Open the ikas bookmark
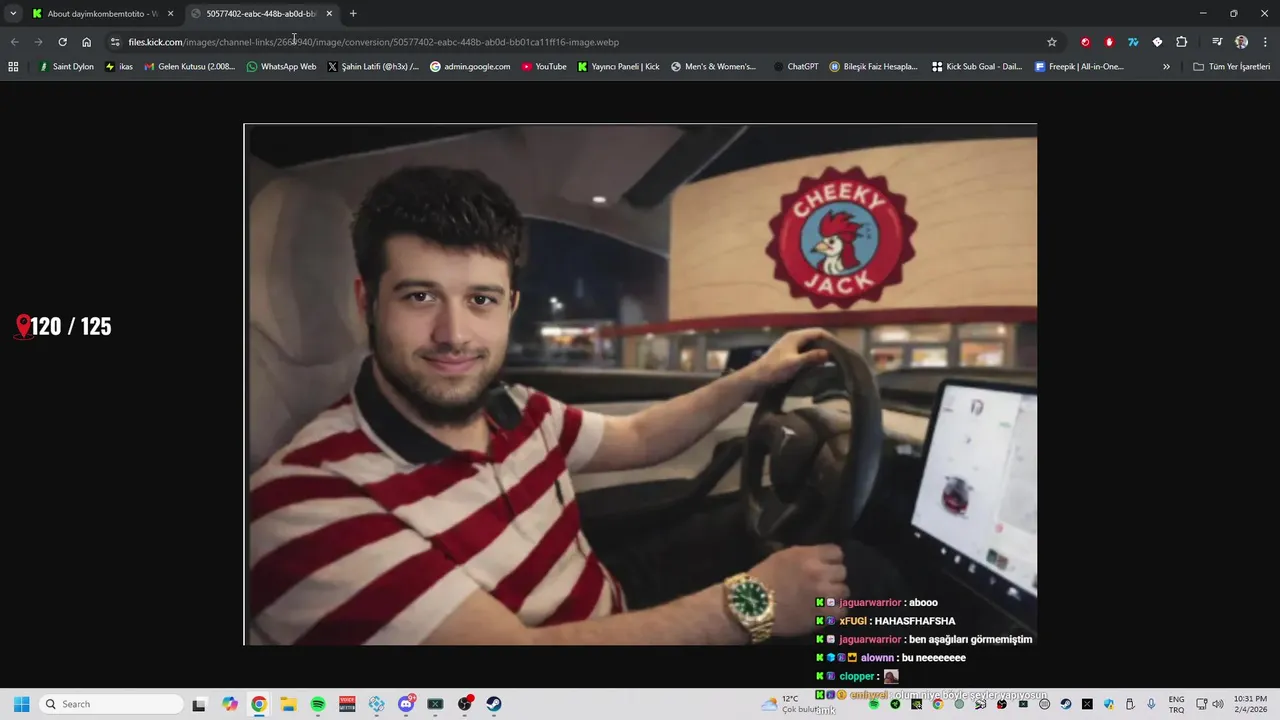 pyautogui.click(x=119, y=67)
